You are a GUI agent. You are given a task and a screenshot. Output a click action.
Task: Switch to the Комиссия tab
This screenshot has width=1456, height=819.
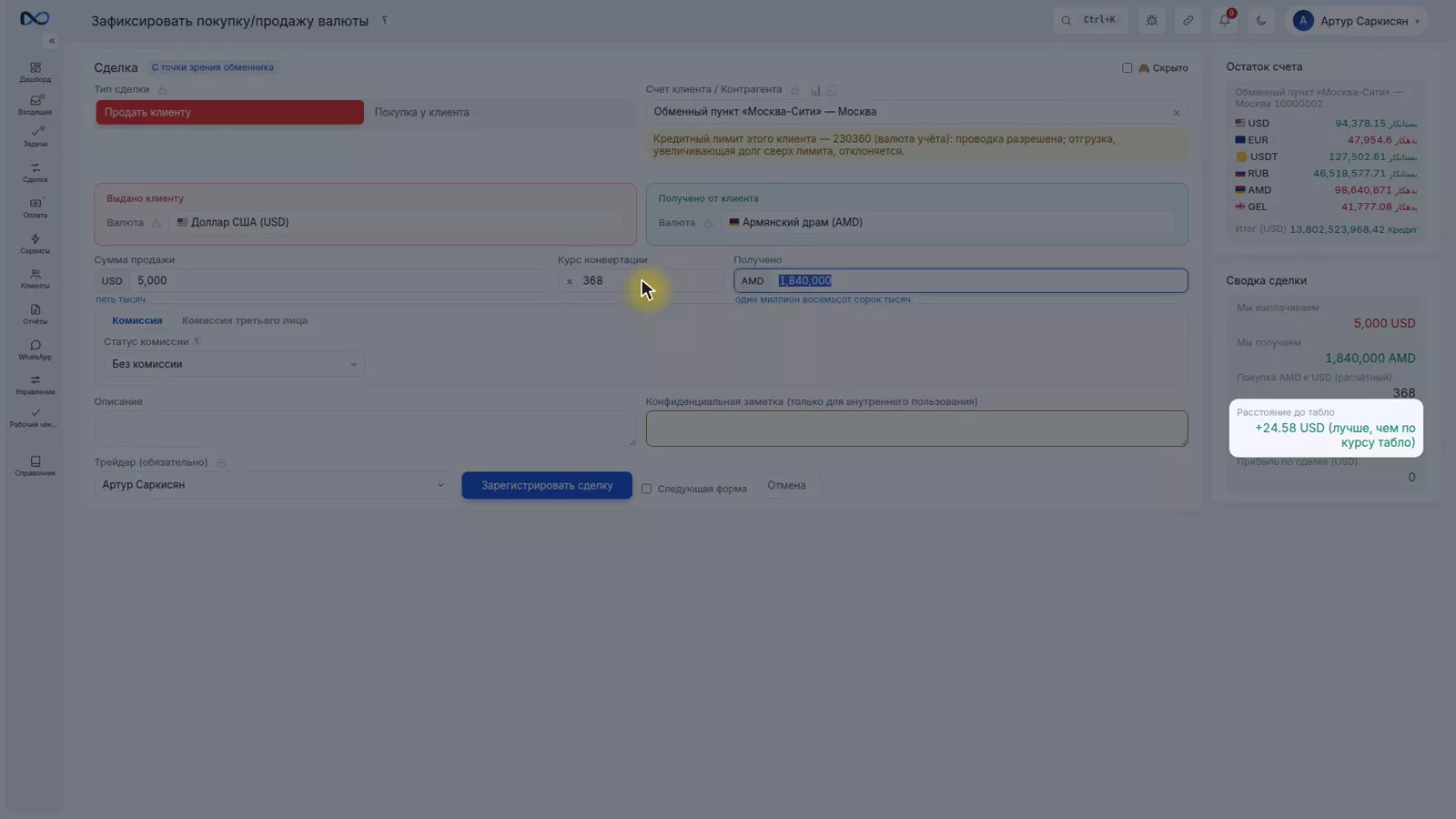click(x=136, y=320)
